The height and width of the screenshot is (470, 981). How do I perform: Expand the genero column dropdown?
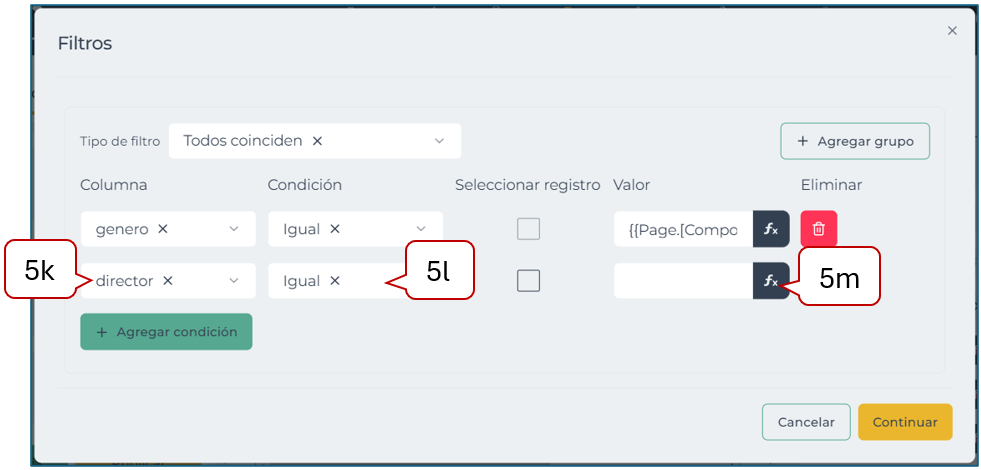234,229
